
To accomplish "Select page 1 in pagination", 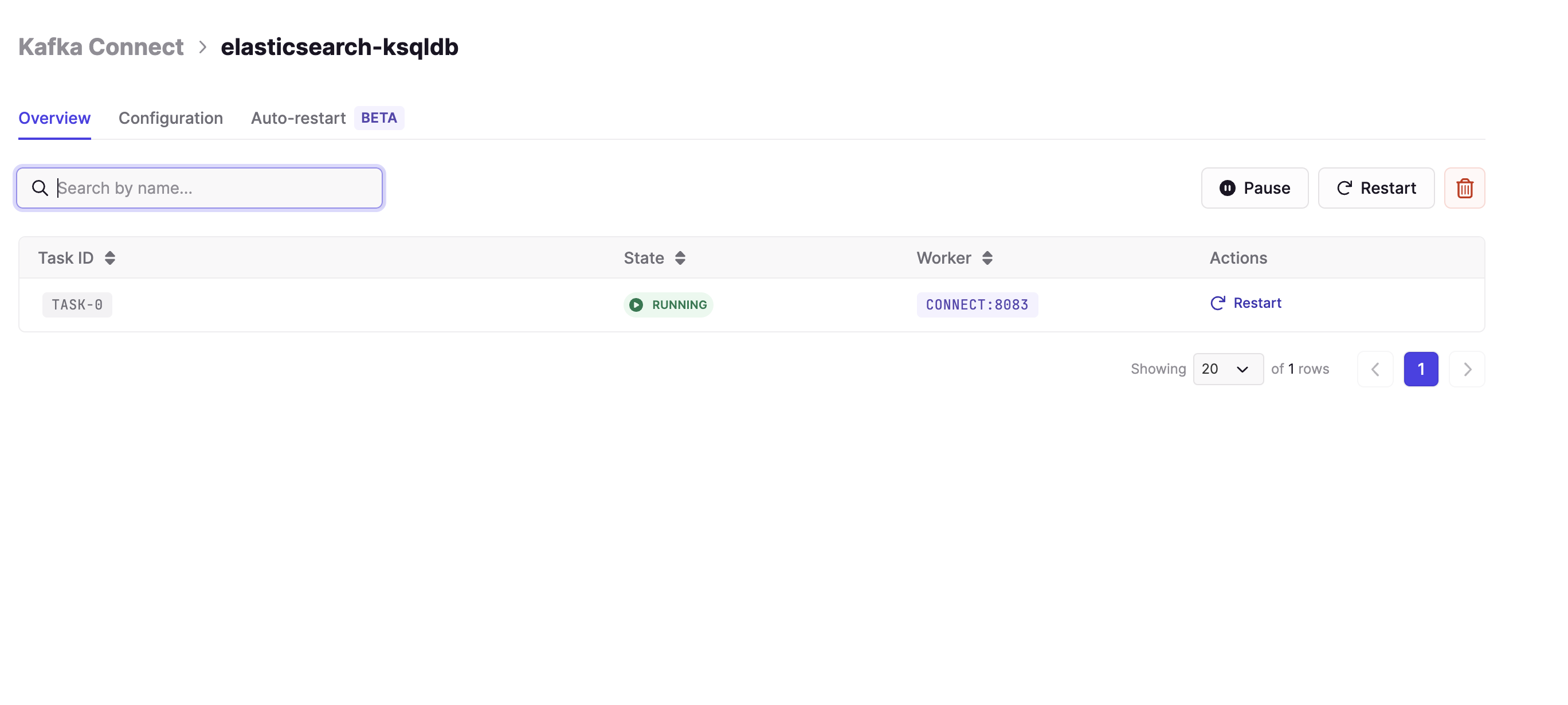I will point(1421,369).
